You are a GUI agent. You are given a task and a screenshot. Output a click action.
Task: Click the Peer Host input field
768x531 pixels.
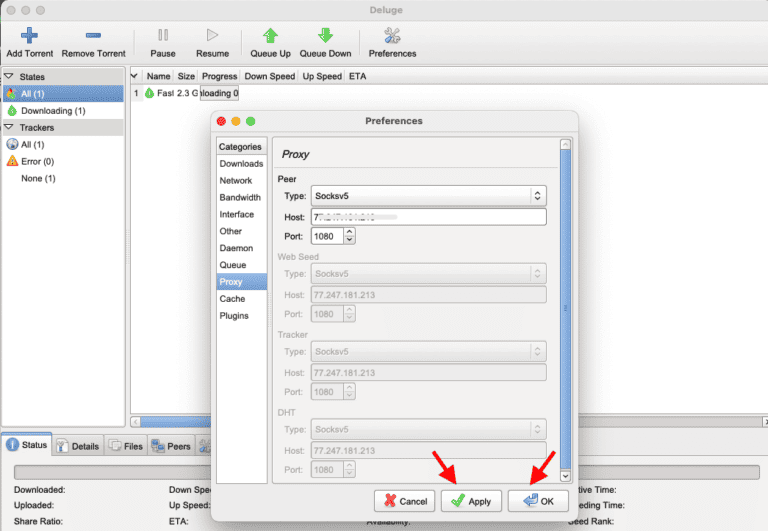(429, 217)
